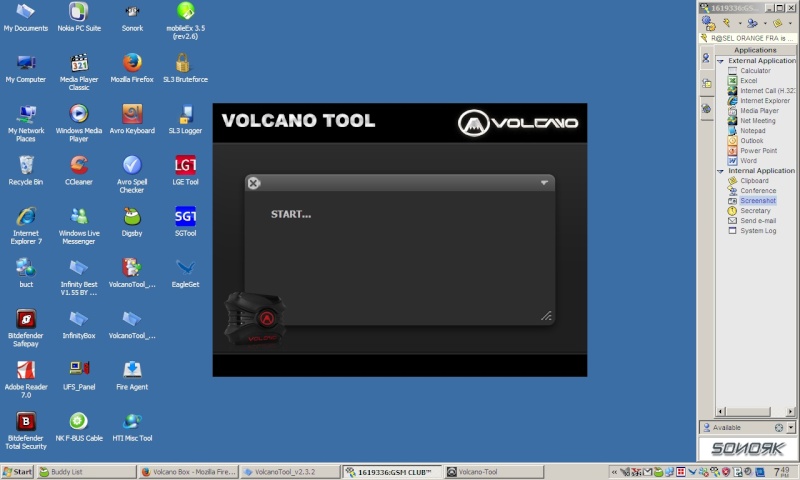
Task: Select SGTool desktop icon
Action: 185,222
